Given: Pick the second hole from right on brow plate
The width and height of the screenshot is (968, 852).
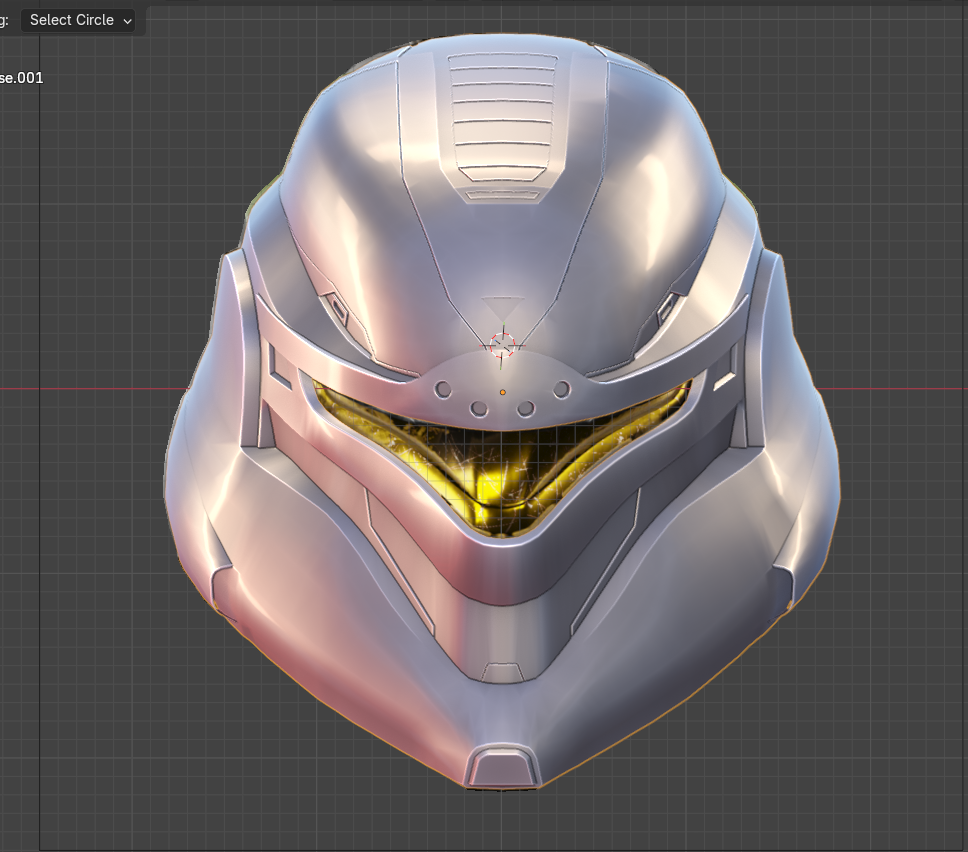Looking at the screenshot, I should pos(524,408).
